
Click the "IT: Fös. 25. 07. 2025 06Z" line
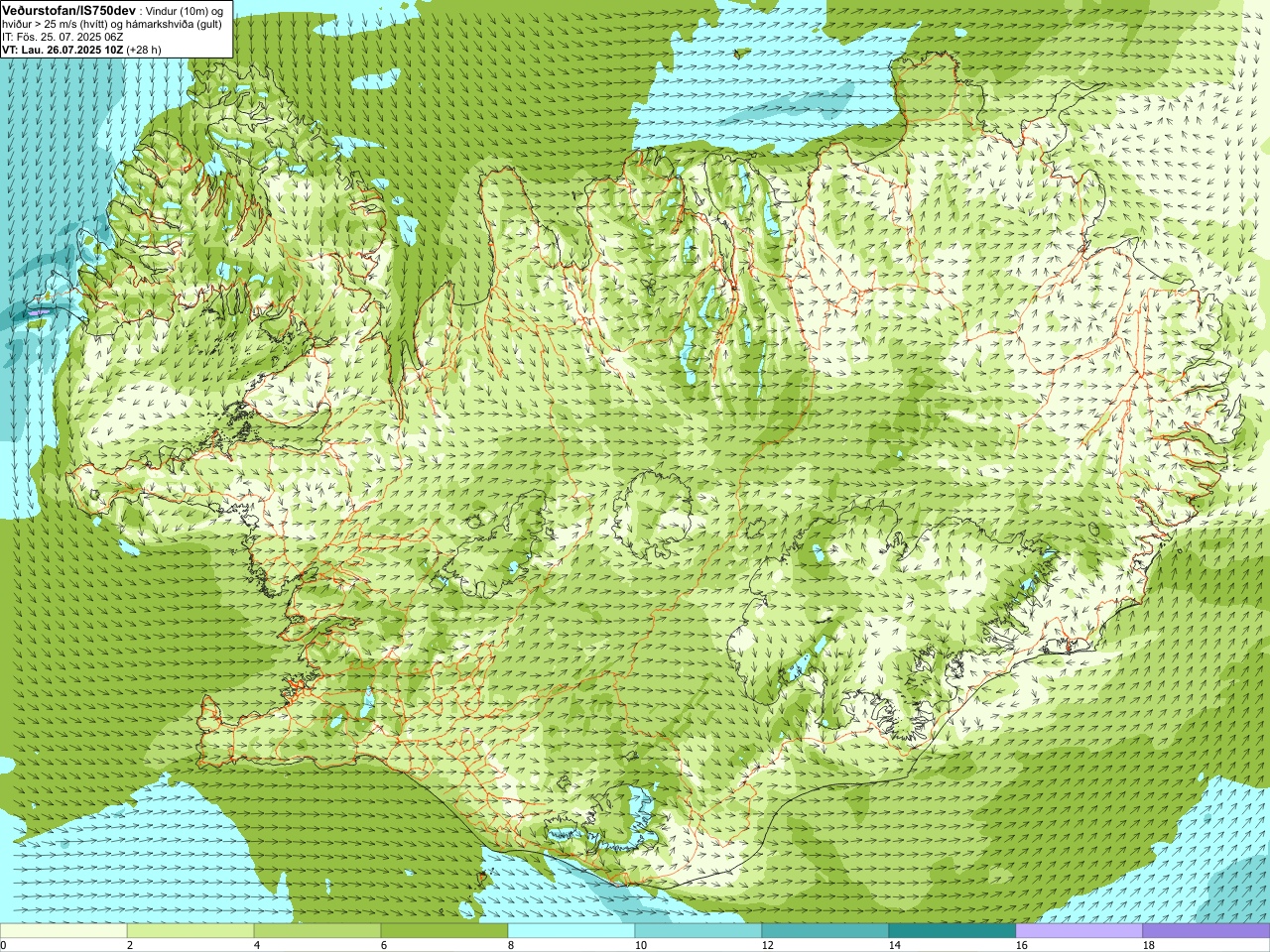(x=63, y=37)
